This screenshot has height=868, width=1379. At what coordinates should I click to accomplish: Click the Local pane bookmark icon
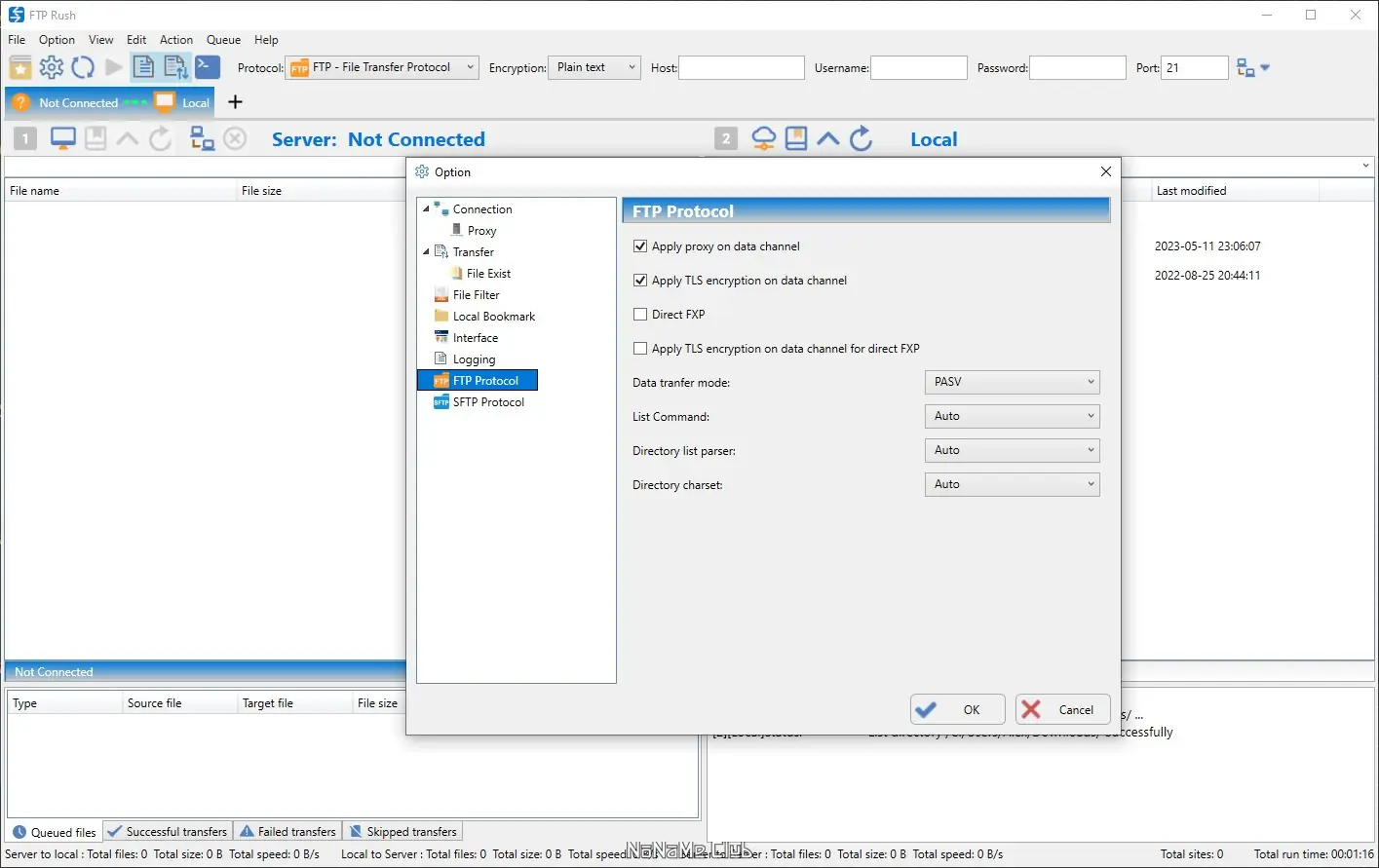point(796,138)
